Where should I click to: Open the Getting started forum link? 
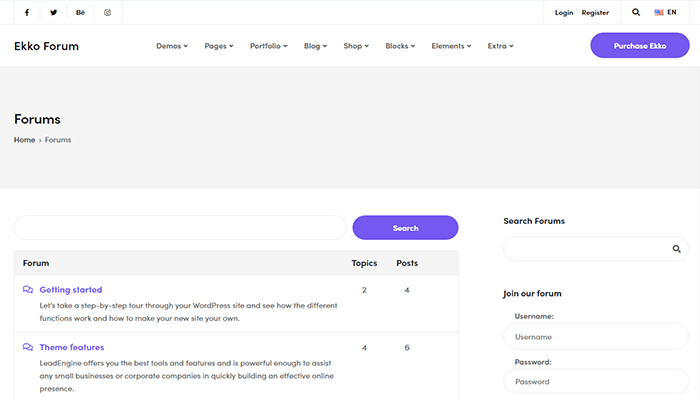click(x=71, y=290)
